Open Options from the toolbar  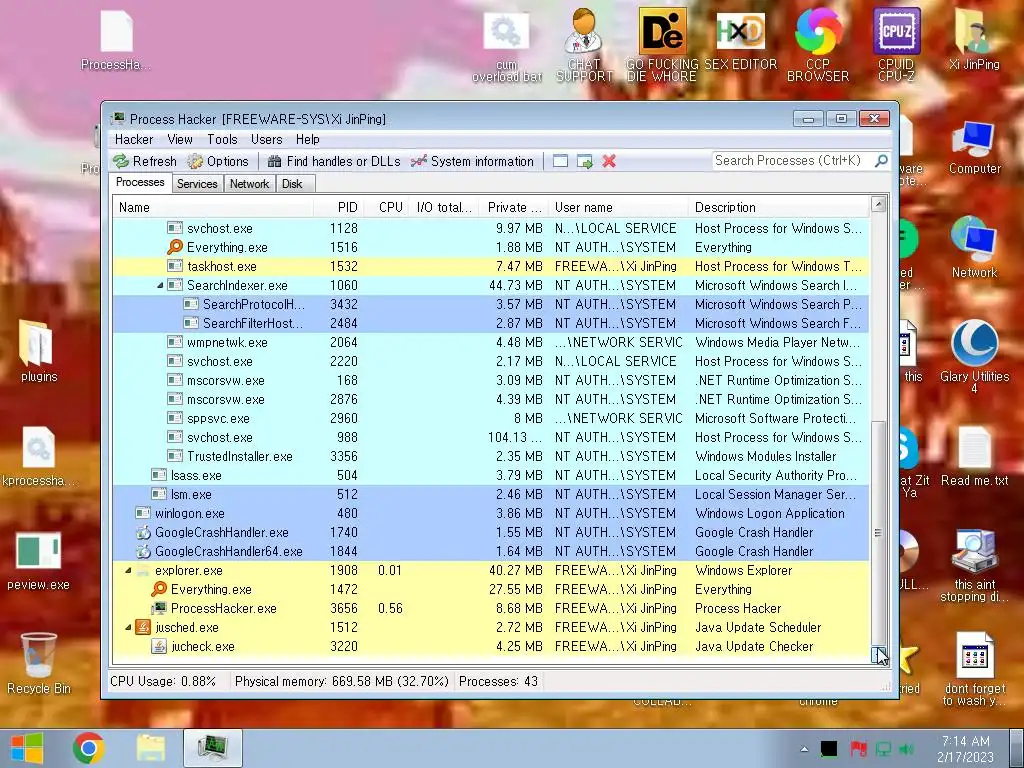point(217,161)
